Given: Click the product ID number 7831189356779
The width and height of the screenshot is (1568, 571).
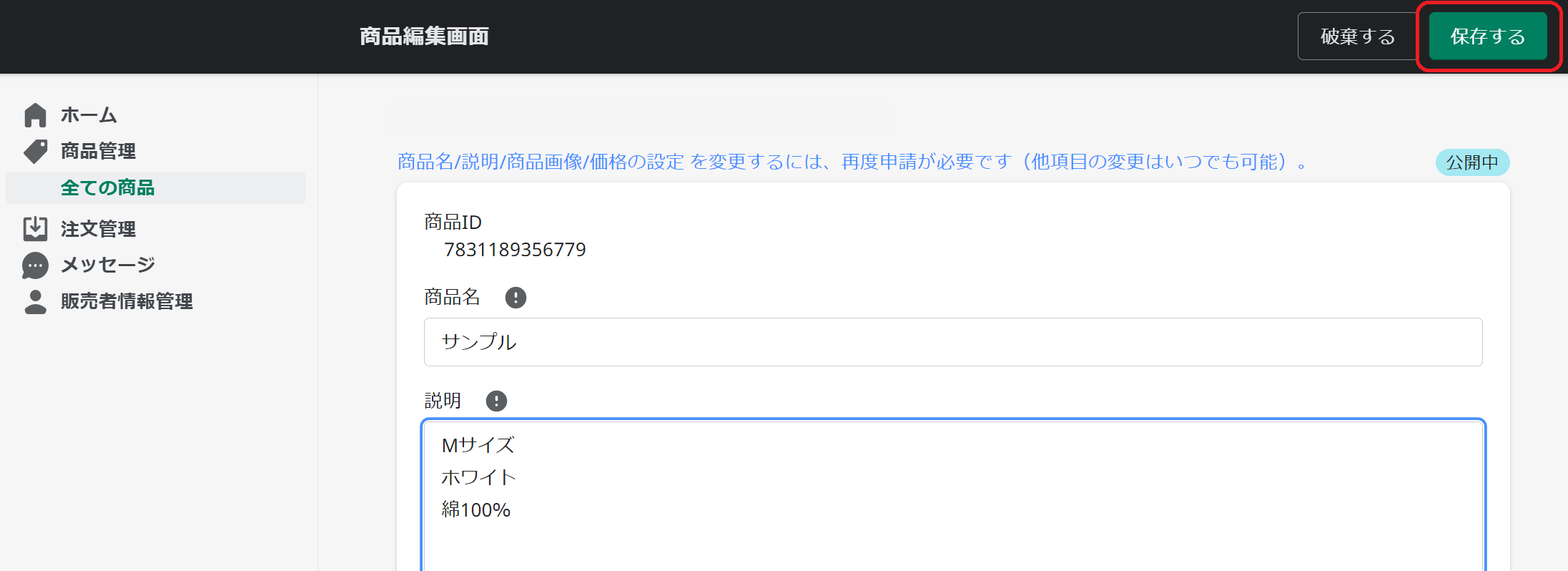Looking at the screenshot, I should click(x=515, y=250).
